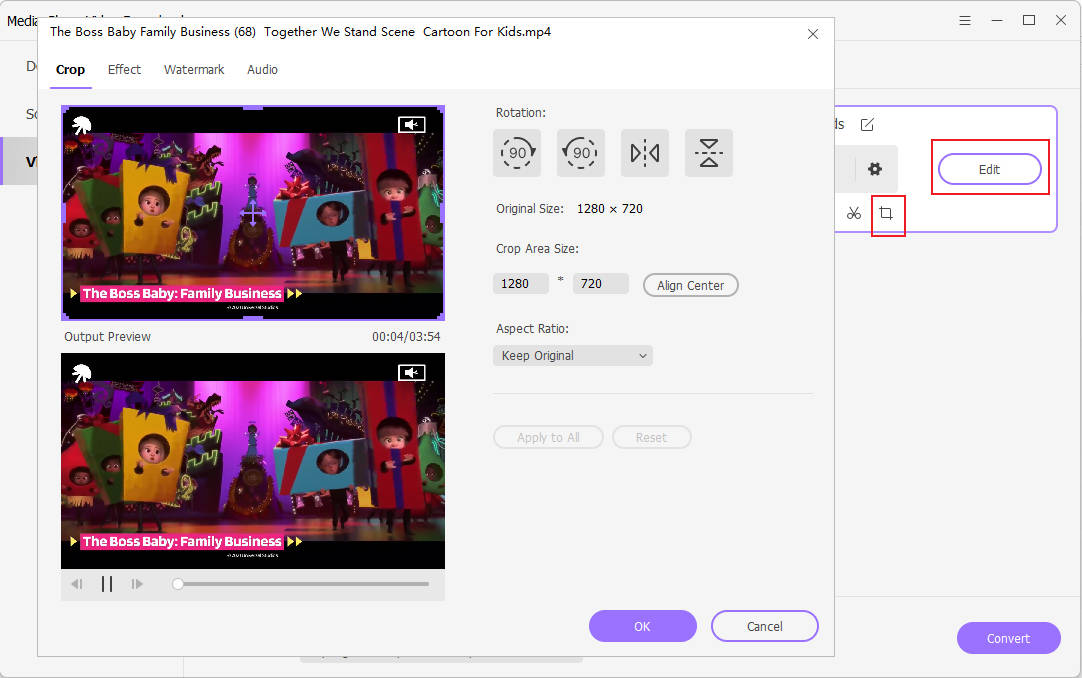
Task: Cancel the crop dialog
Action: click(x=765, y=626)
